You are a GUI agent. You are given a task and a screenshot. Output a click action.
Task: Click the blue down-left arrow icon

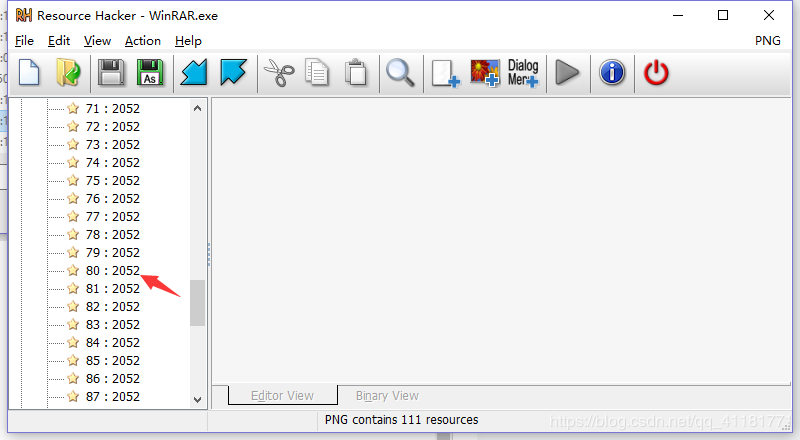click(x=194, y=72)
